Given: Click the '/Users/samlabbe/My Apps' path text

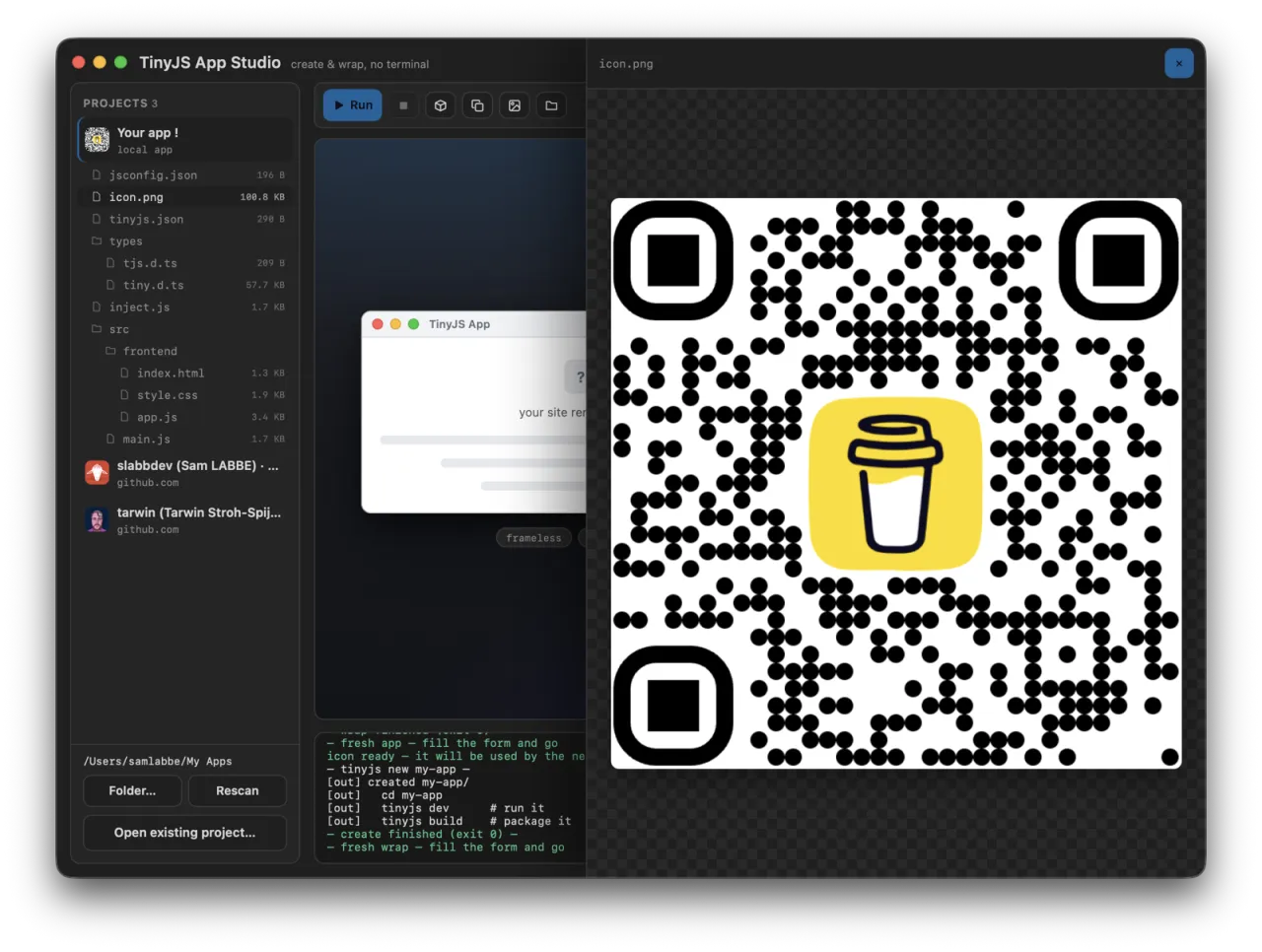Looking at the screenshot, I should (158, 761).
